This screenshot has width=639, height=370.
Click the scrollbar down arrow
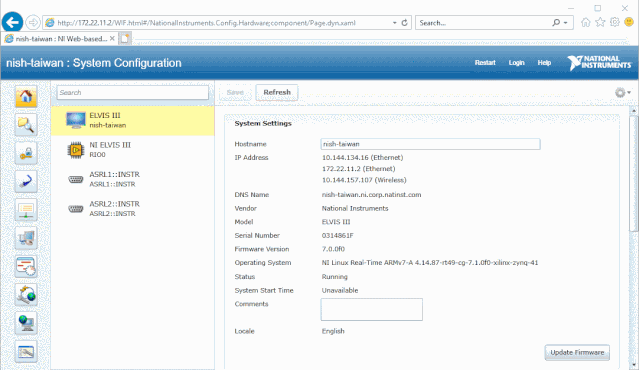[634, 366]
